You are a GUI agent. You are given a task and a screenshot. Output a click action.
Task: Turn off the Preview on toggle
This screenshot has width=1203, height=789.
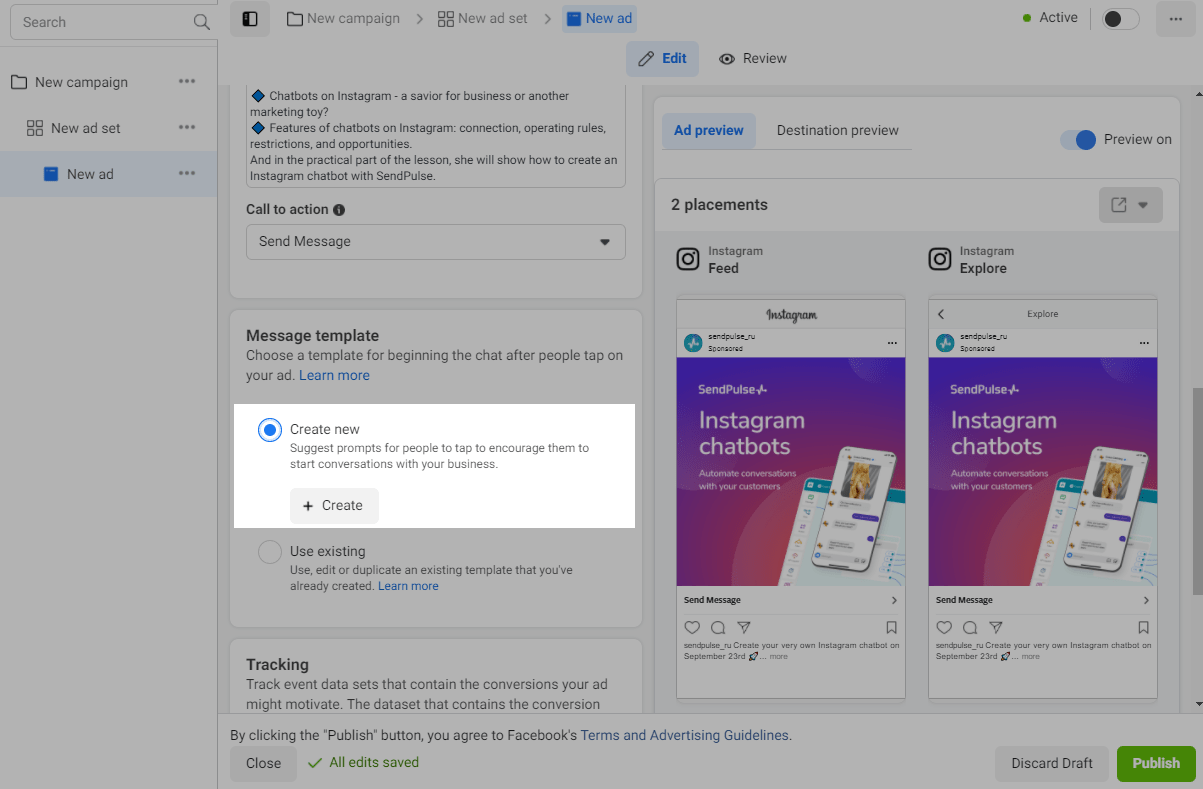[x=1078, y=140]
